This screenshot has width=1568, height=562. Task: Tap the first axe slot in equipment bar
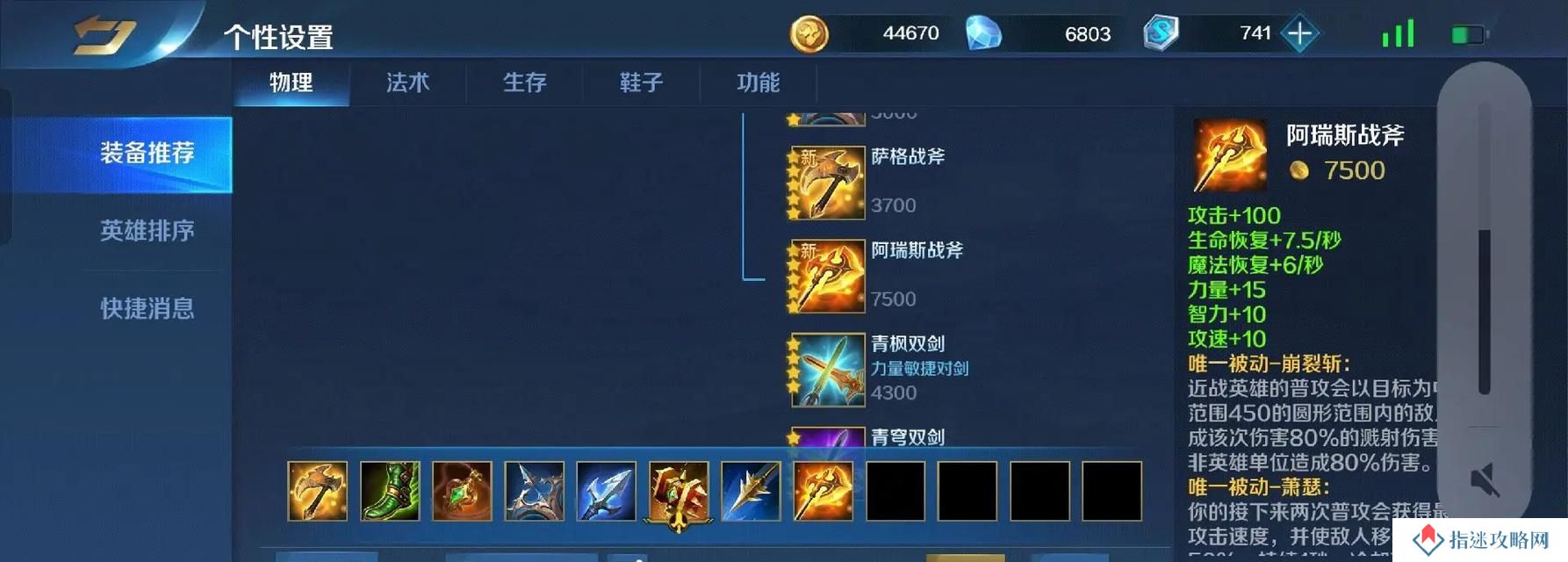pos(317,491)
